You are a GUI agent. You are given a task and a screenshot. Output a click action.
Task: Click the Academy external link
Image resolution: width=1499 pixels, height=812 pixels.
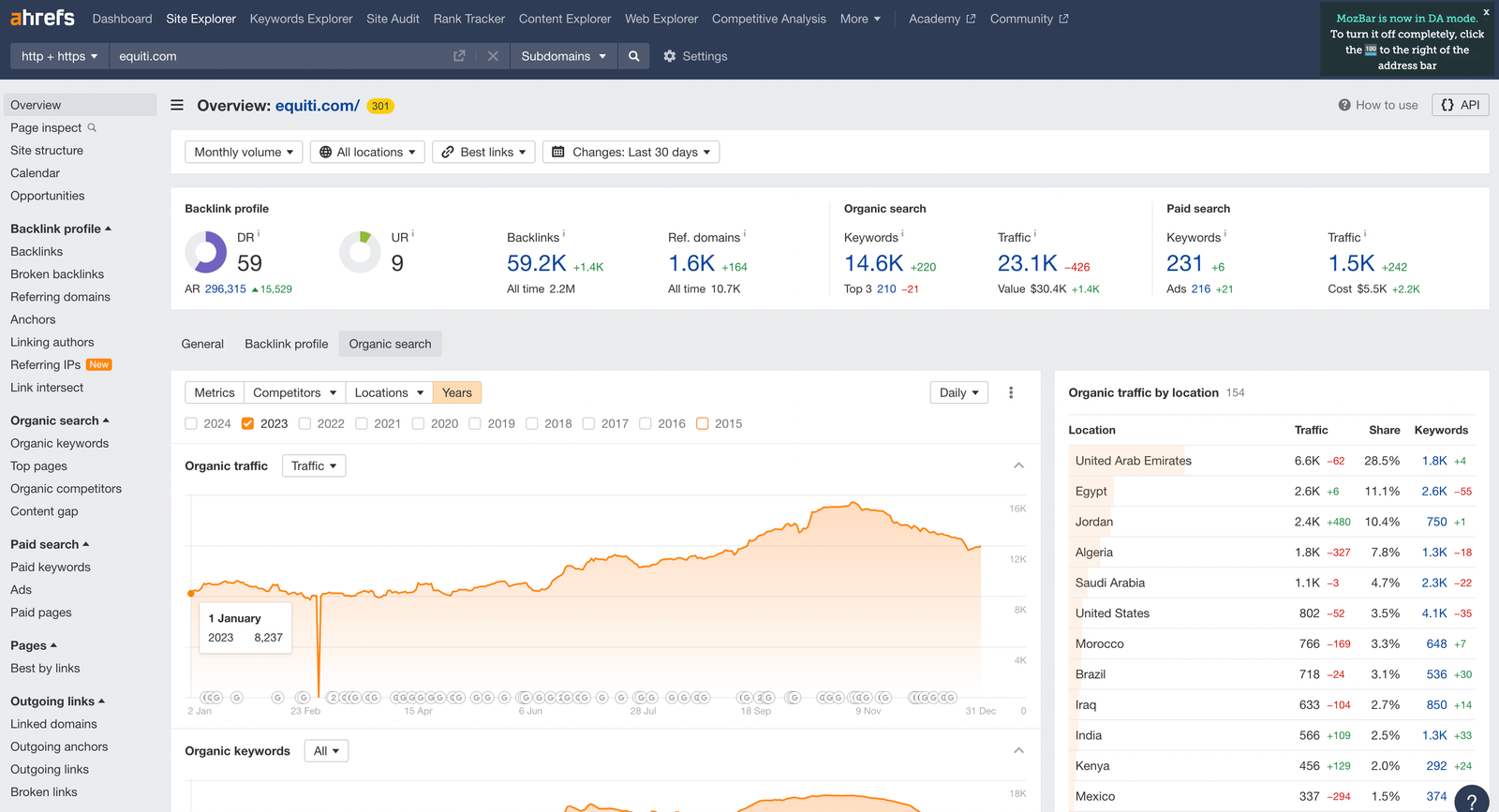pos(942,19)
